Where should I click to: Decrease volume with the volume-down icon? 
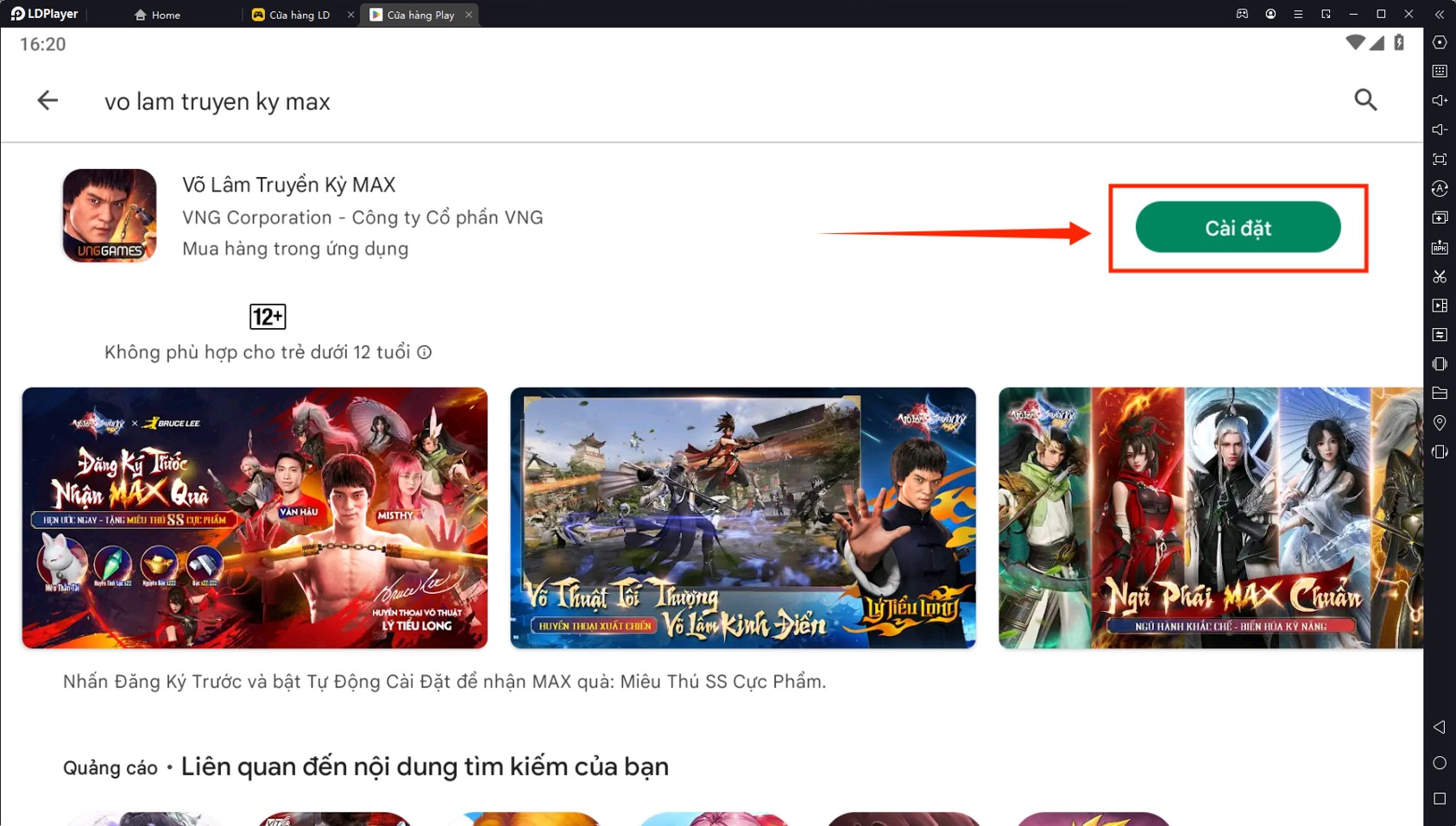point(1440,130)
